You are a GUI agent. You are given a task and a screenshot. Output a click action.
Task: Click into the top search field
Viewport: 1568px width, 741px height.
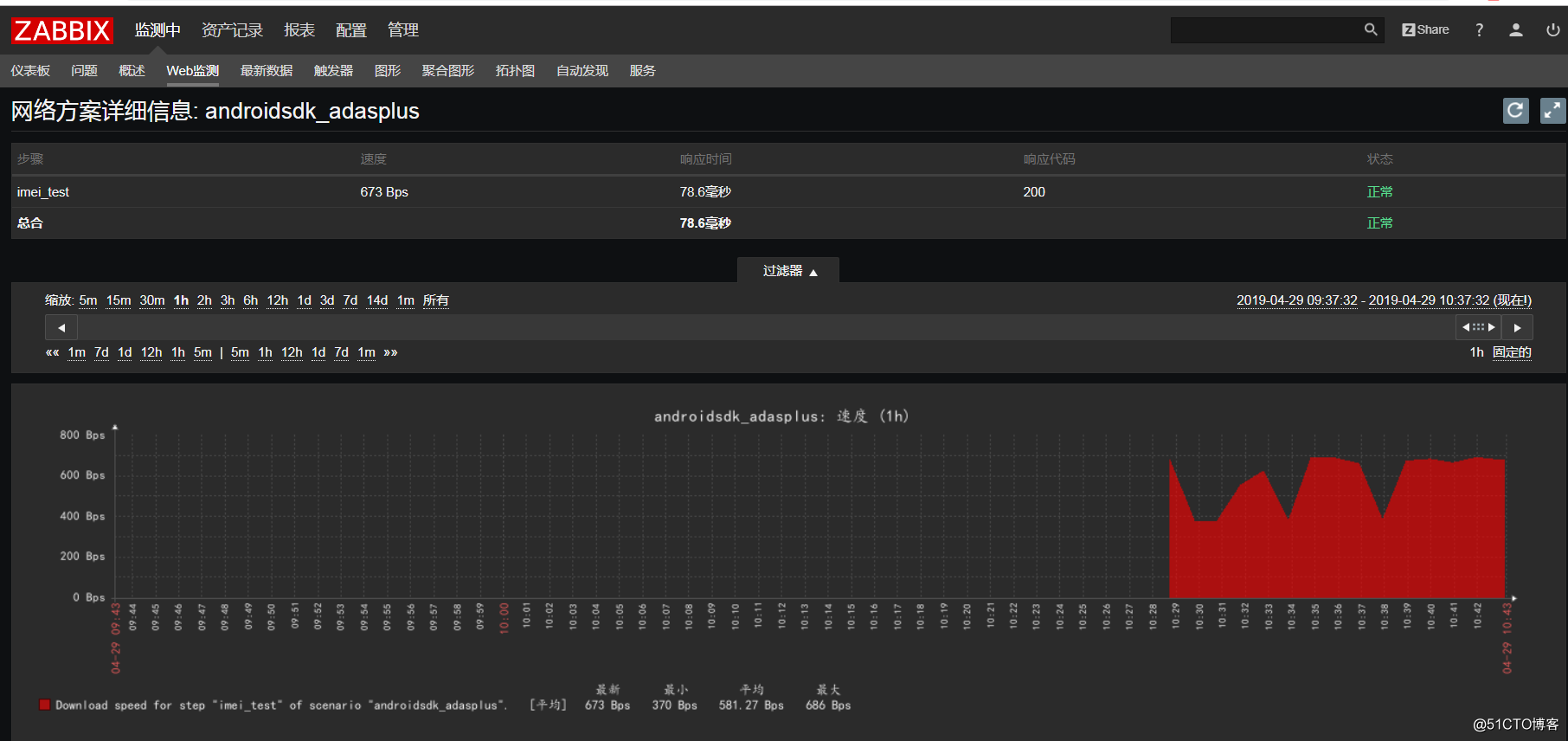coord(1266,30)
